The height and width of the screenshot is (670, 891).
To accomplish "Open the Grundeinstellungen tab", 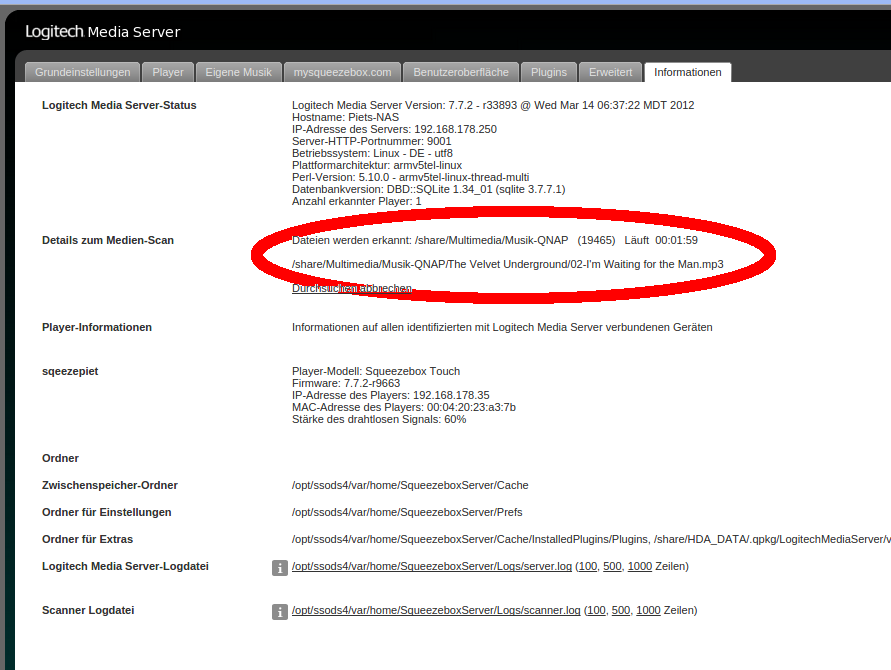I will coord(83,72).
